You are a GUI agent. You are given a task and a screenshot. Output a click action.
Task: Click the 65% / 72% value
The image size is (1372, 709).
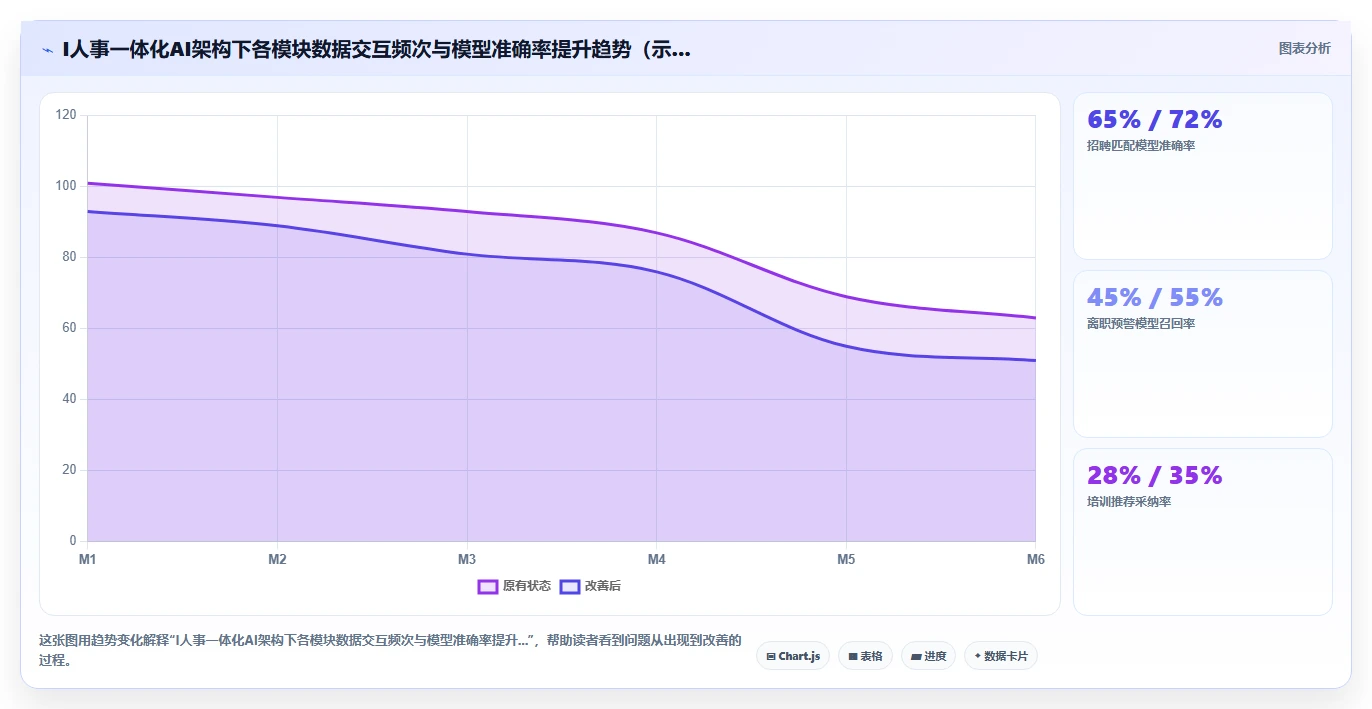[x=1154, y=120]
